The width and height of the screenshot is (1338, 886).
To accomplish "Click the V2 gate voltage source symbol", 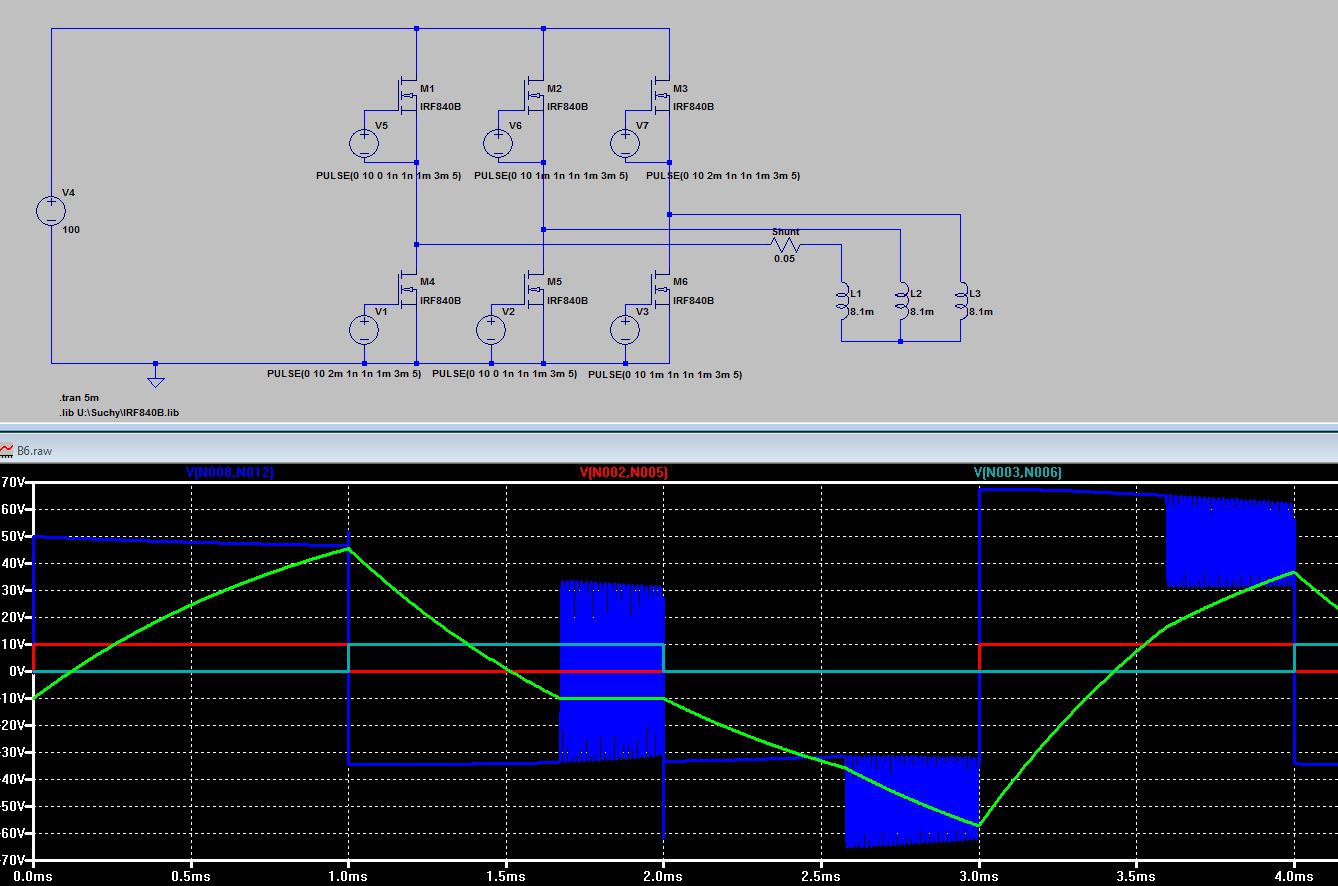I will pyautogui.click(x=491, y=329).
